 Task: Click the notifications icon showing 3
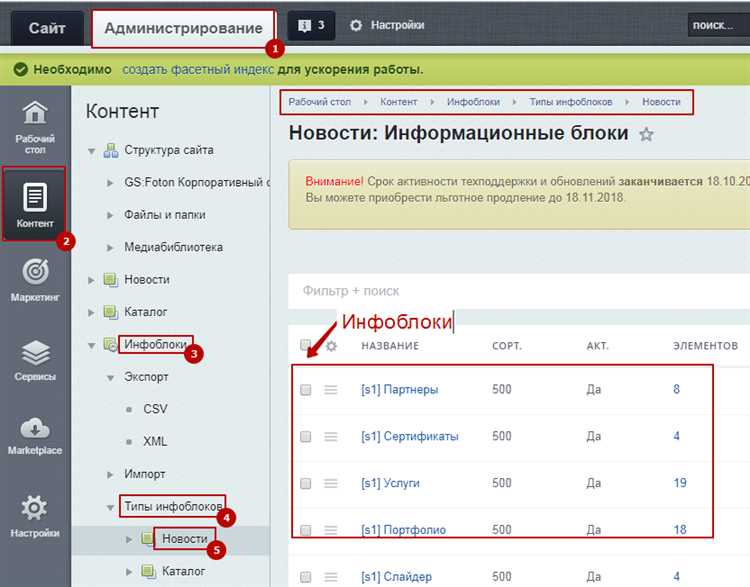[311, 25]
